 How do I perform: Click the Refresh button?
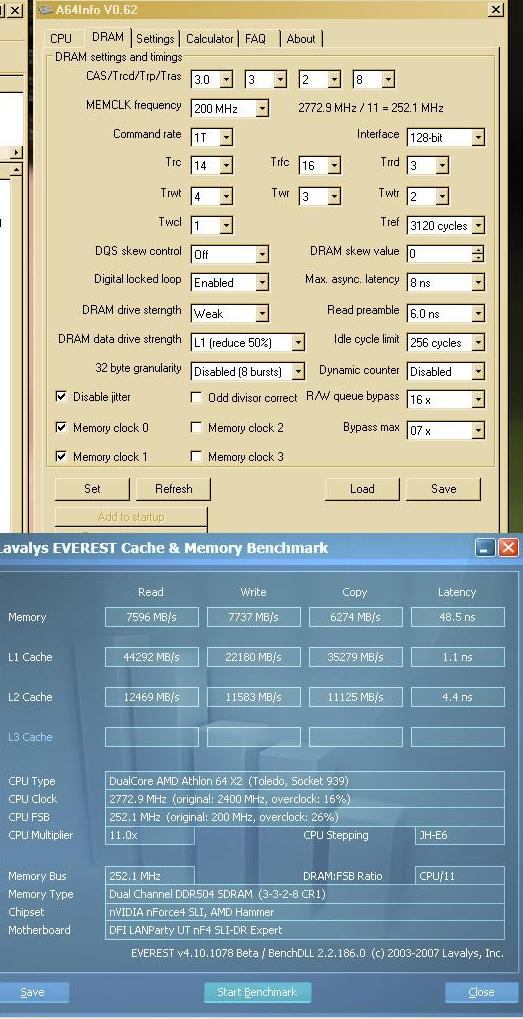pyautogui.click(x=173, y=489)
